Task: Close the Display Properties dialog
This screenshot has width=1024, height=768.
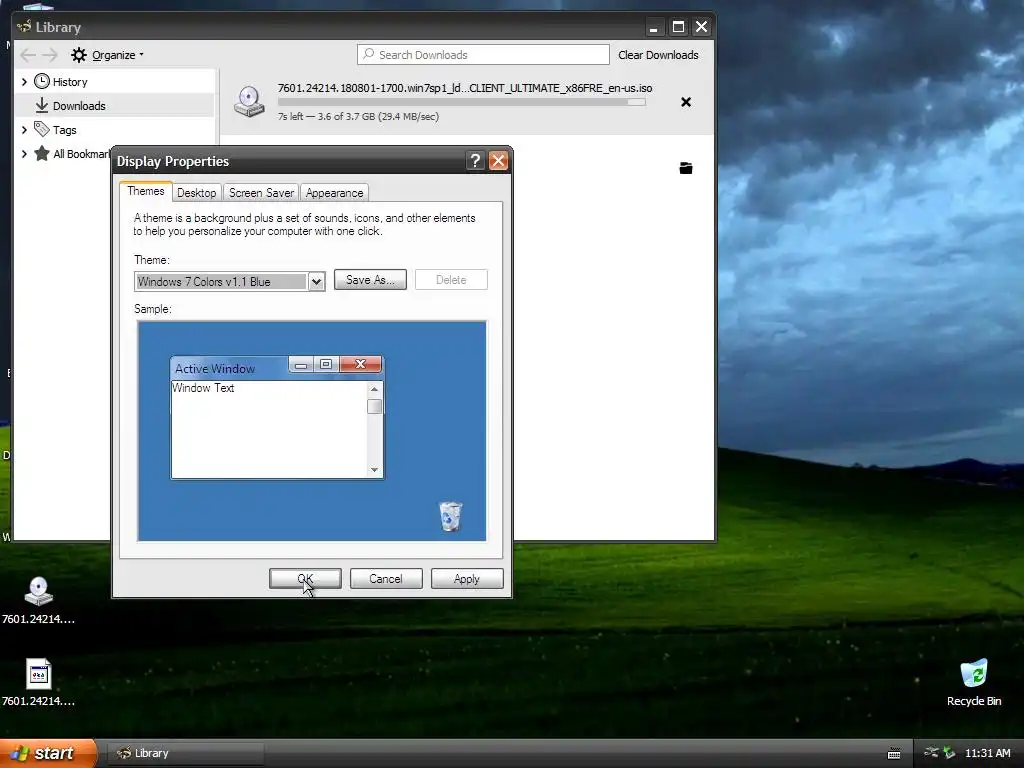Action: (498, 161)
